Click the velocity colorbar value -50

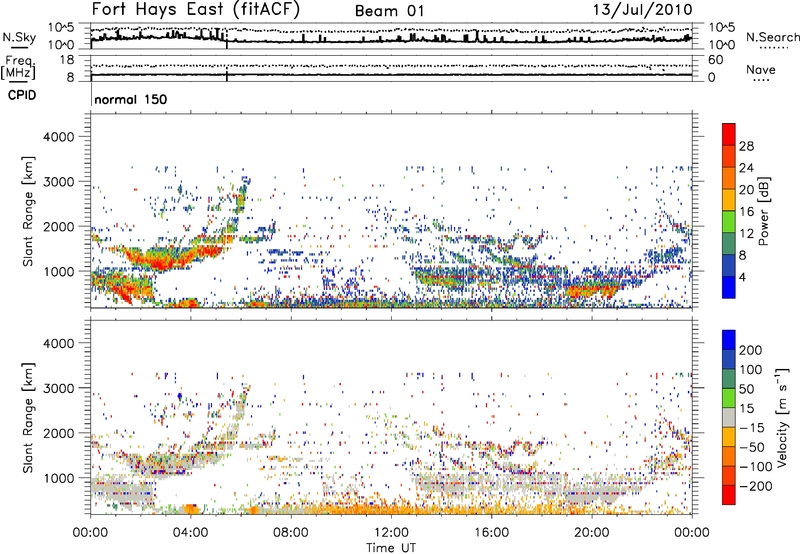[x=752, y=447]
